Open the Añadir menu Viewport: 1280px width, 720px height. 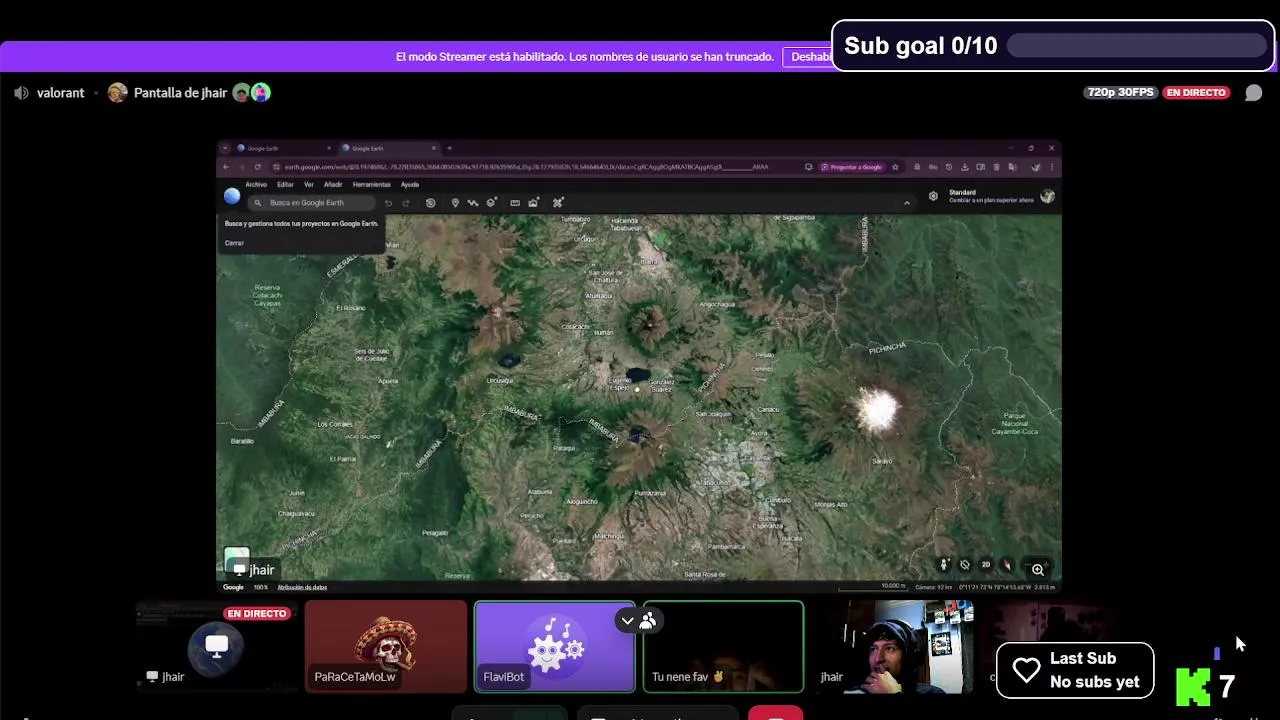tap(333, 184)
